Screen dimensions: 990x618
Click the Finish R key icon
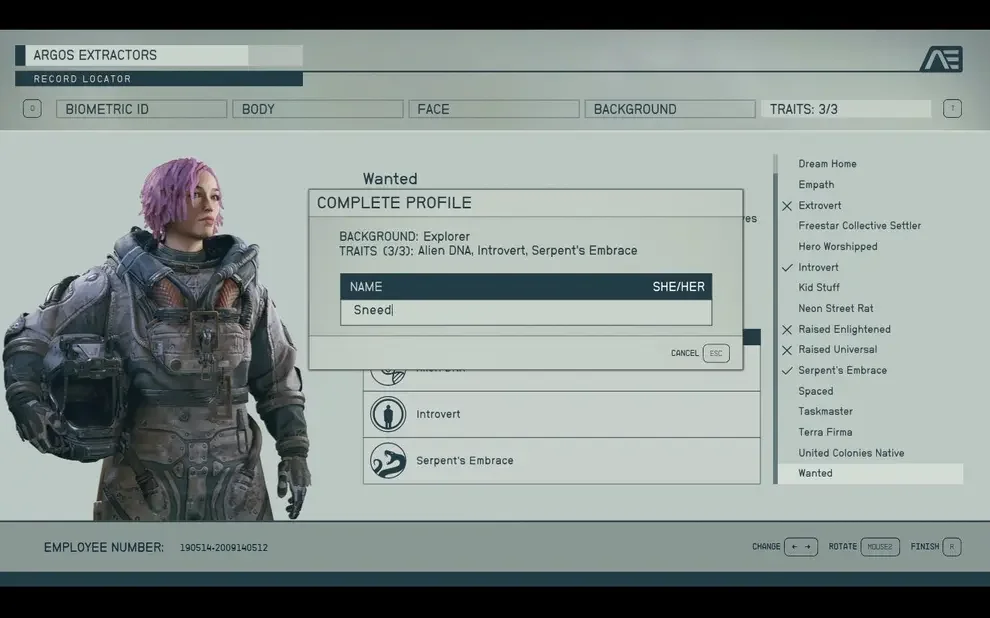pyautogui.click(x=951, y=547)
